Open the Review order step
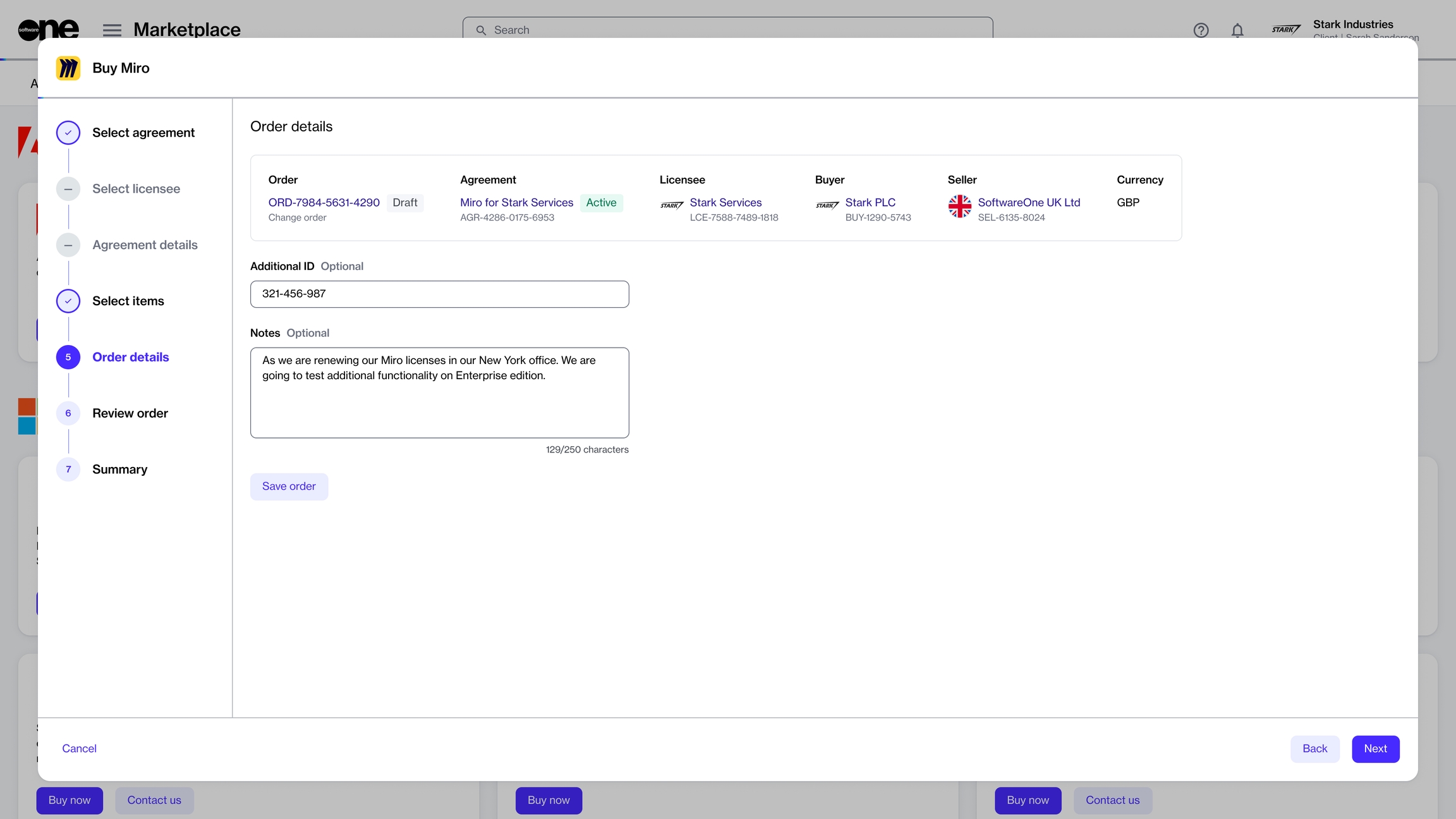This screenshot has height=819, width=1456. pyautogui.click(x=130, y=413)
